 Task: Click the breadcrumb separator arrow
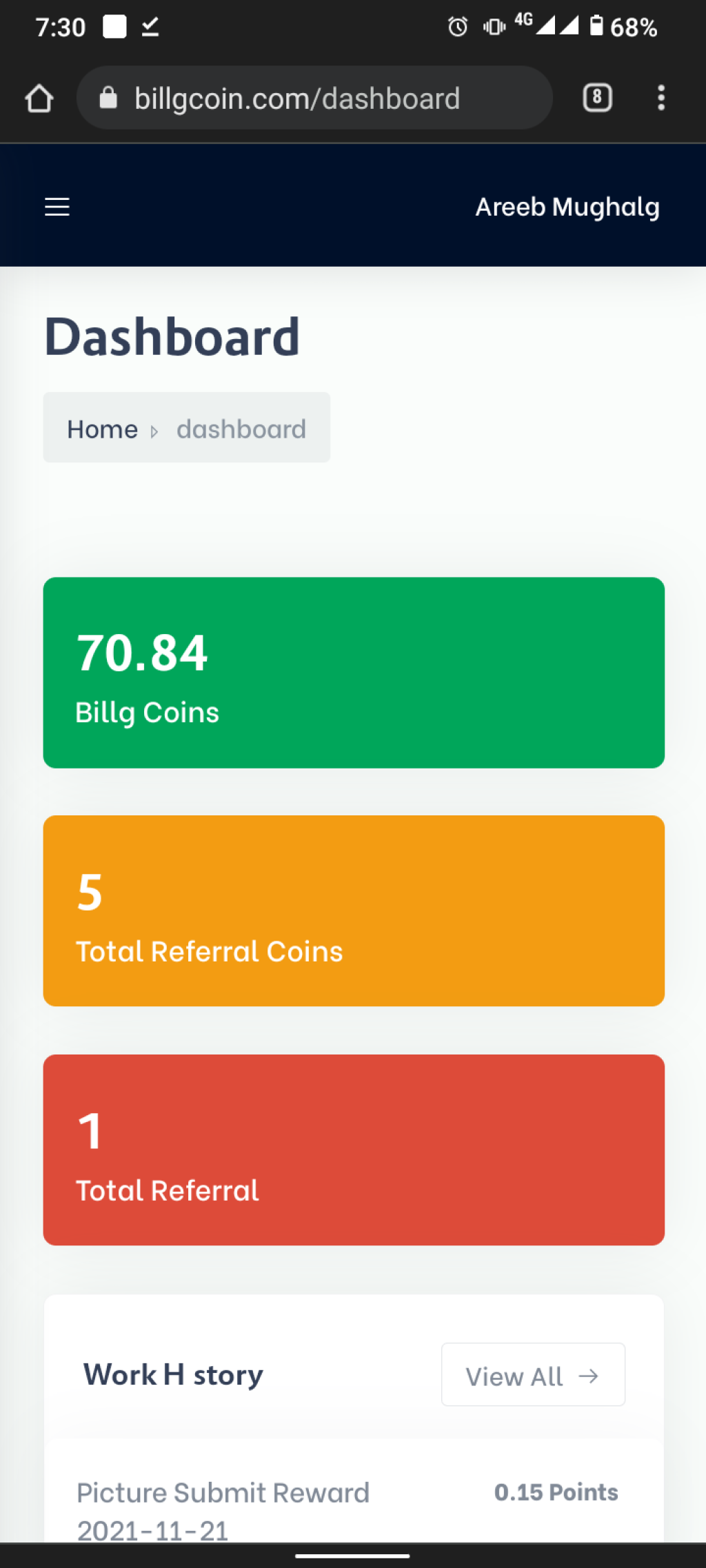pyautogui.click(x=154, y=431)
